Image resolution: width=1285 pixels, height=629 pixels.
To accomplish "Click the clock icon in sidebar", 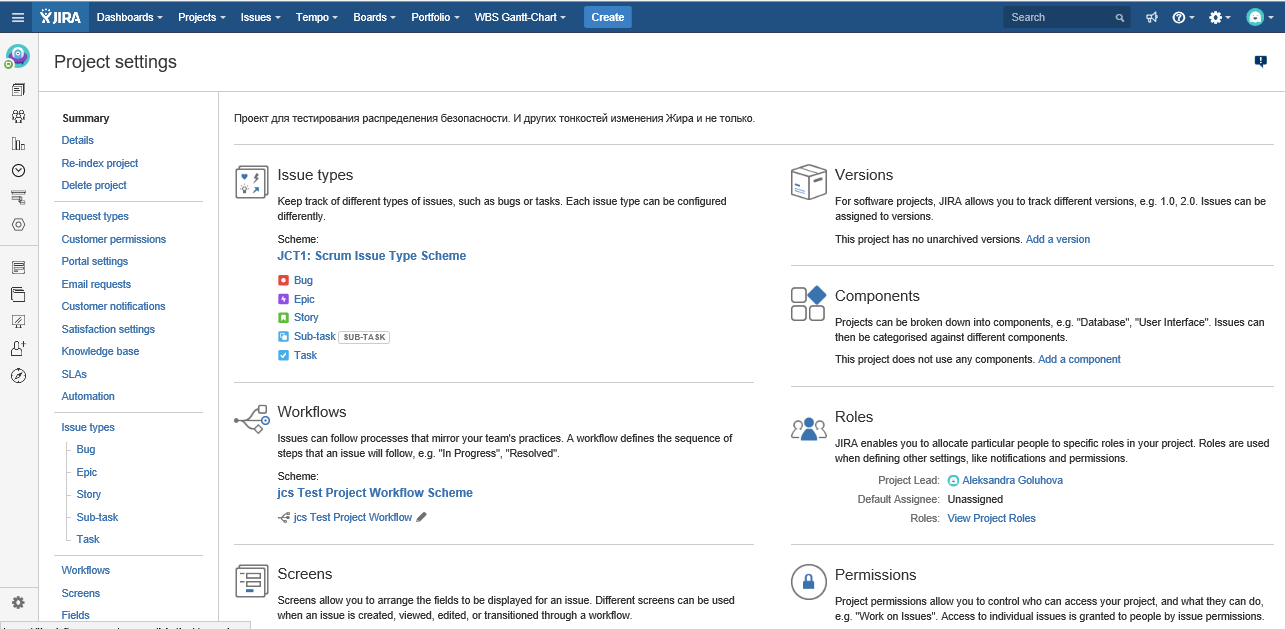I will [x=18, y=171].
